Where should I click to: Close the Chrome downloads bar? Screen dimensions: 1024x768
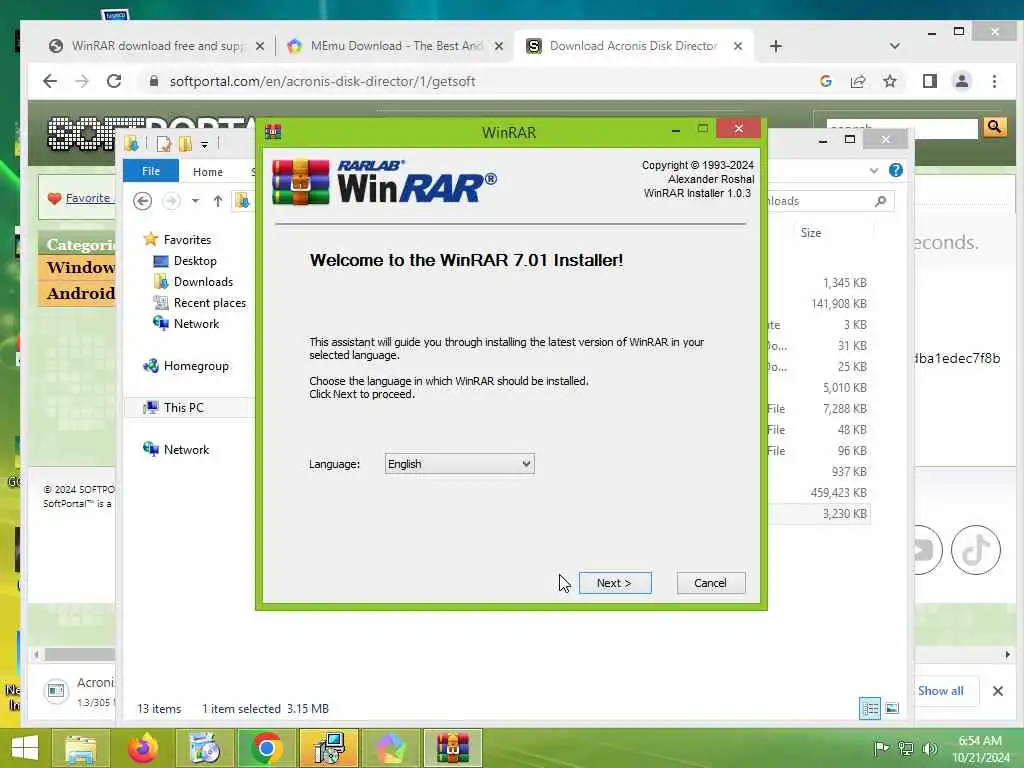pos(997,691)
